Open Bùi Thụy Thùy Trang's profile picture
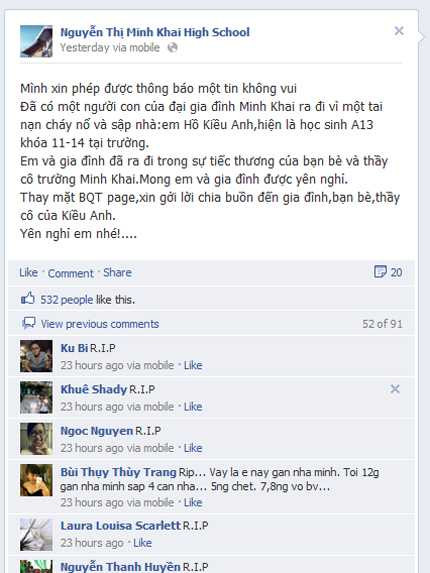 [36, 480]
